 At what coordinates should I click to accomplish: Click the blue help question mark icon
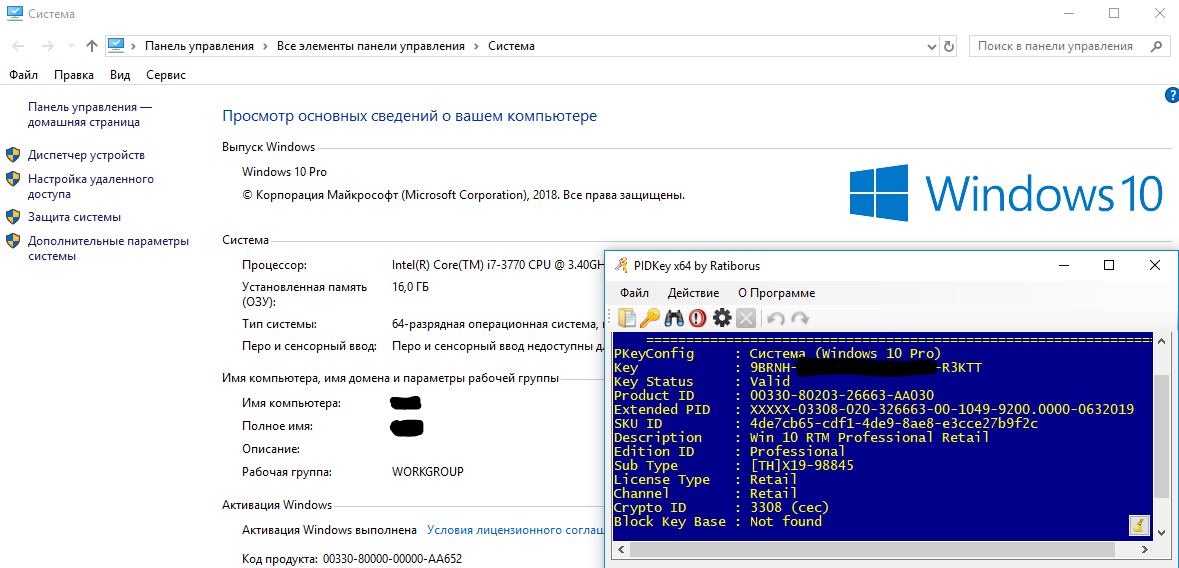(1171, 95)
